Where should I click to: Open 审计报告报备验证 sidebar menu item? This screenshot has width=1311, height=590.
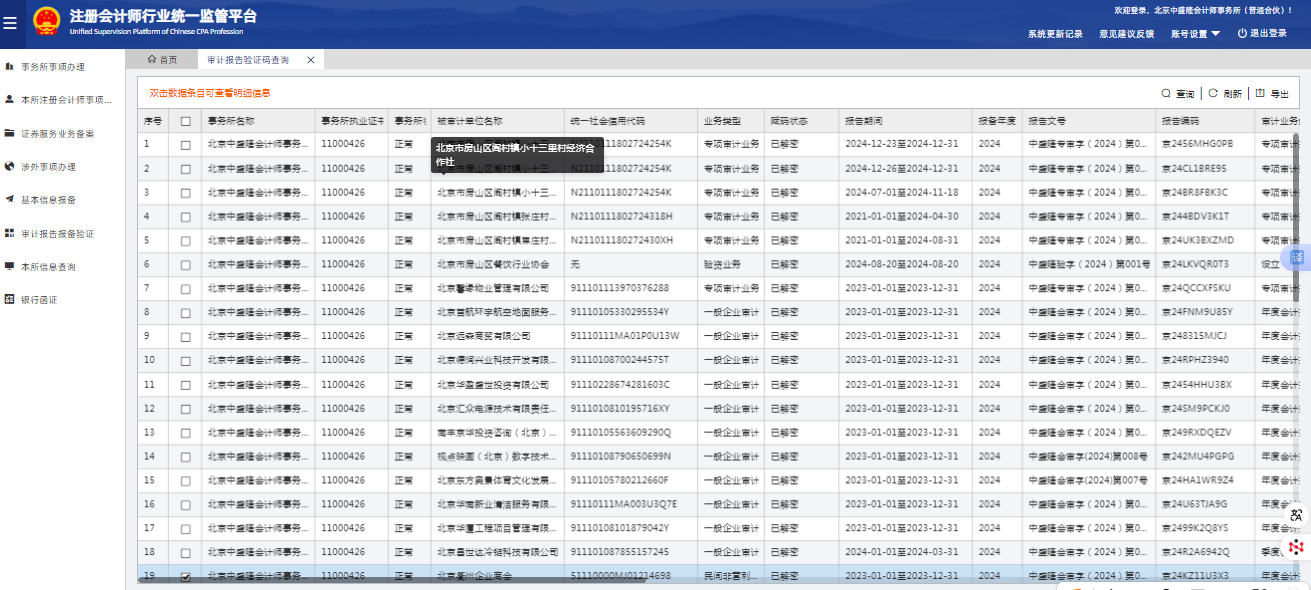[x=57, y=234]
